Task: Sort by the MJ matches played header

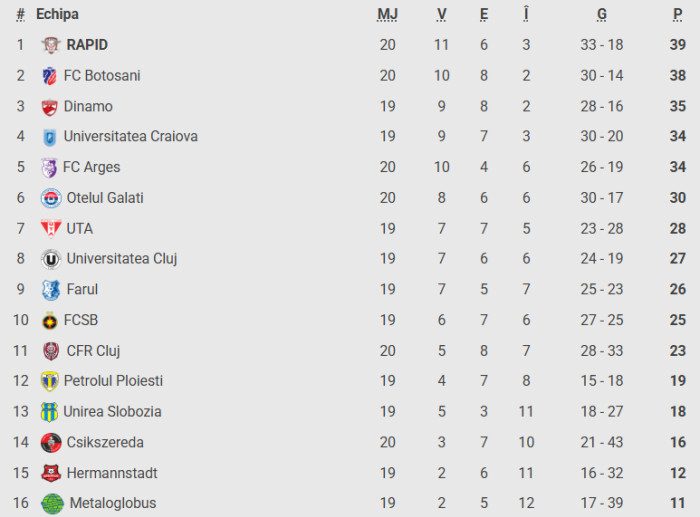Action: coord(387,14)
